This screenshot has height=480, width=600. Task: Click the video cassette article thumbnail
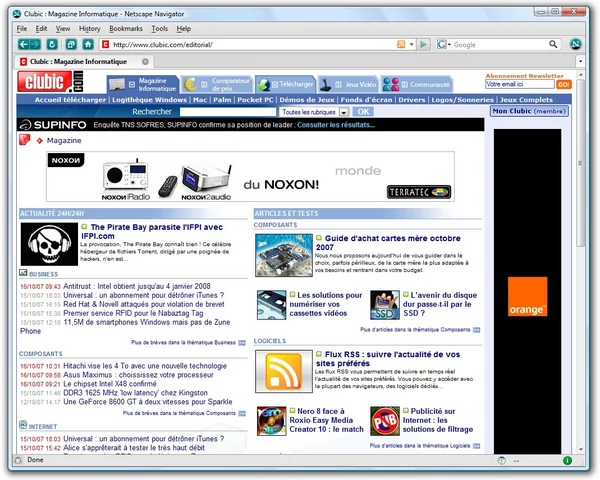(272, 305)
